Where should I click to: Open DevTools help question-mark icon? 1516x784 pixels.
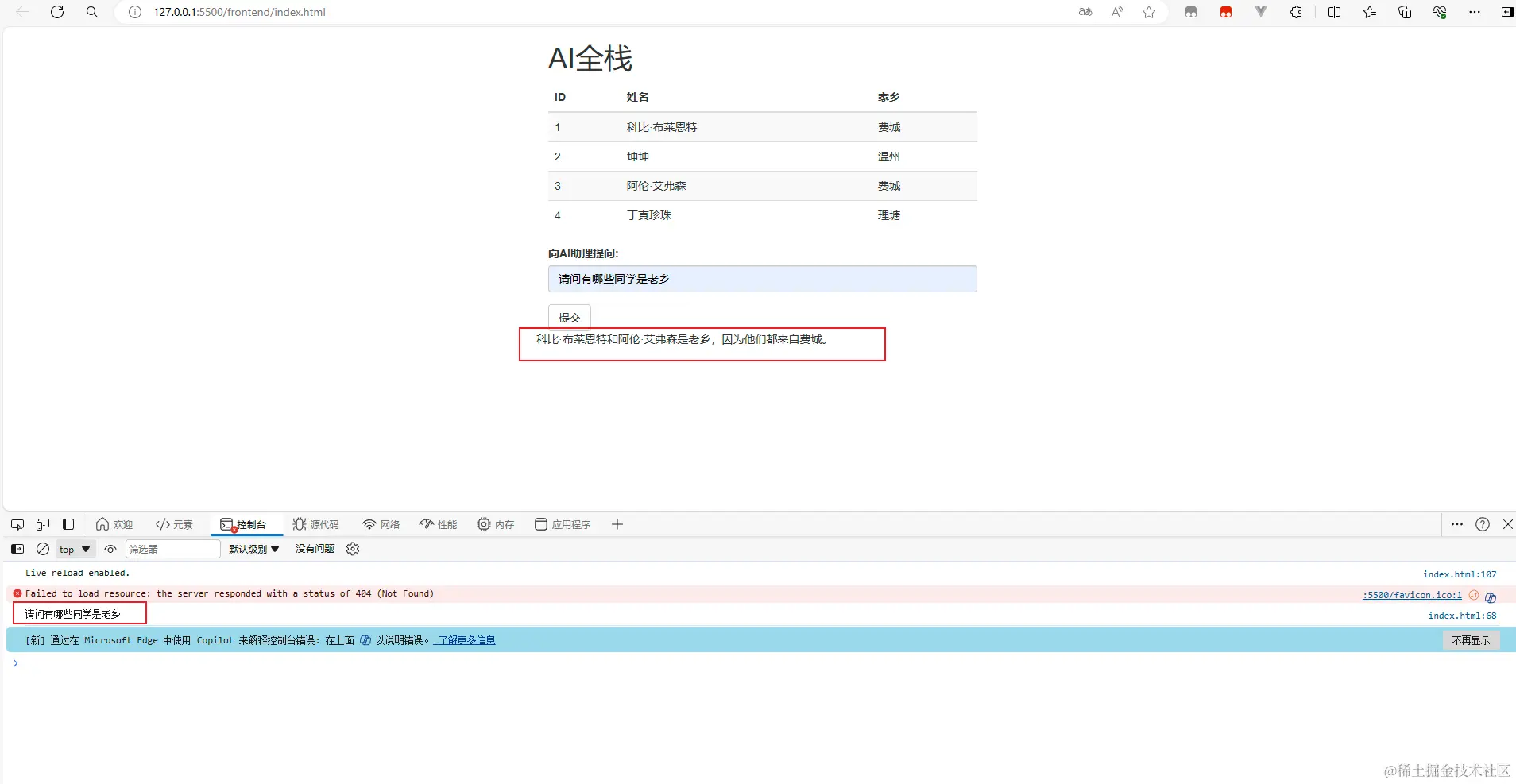(1483, 524)
